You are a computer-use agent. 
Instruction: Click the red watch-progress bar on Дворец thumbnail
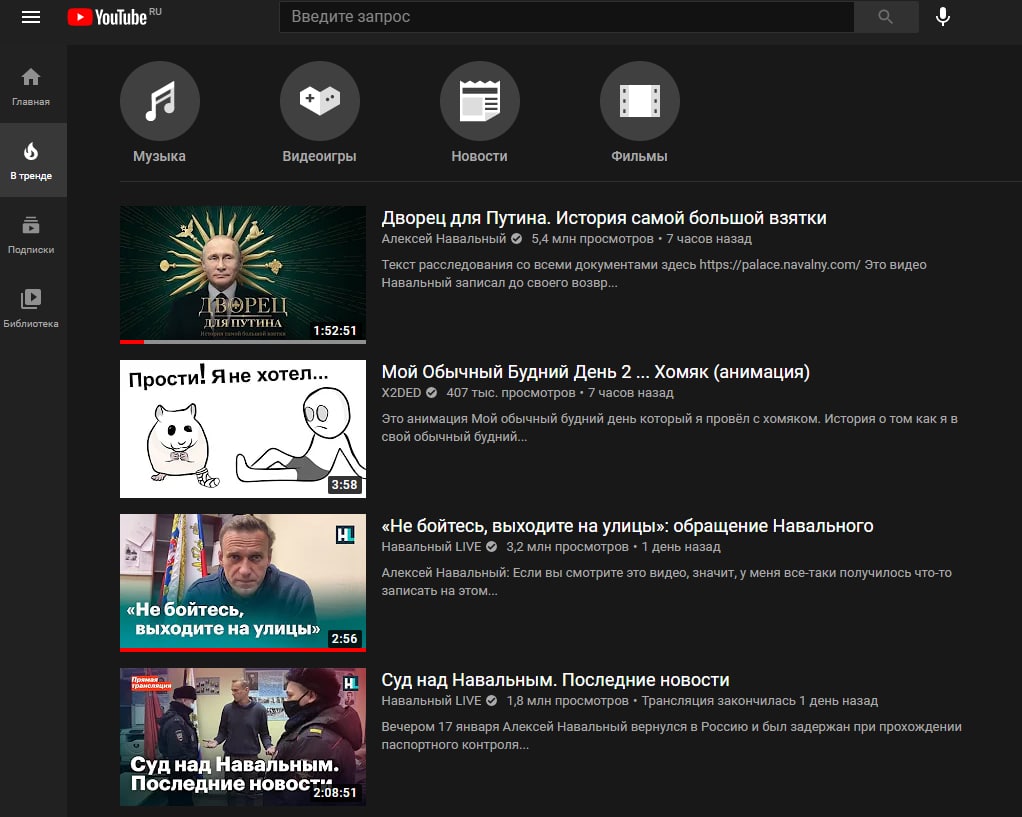[x=132, y=342]
